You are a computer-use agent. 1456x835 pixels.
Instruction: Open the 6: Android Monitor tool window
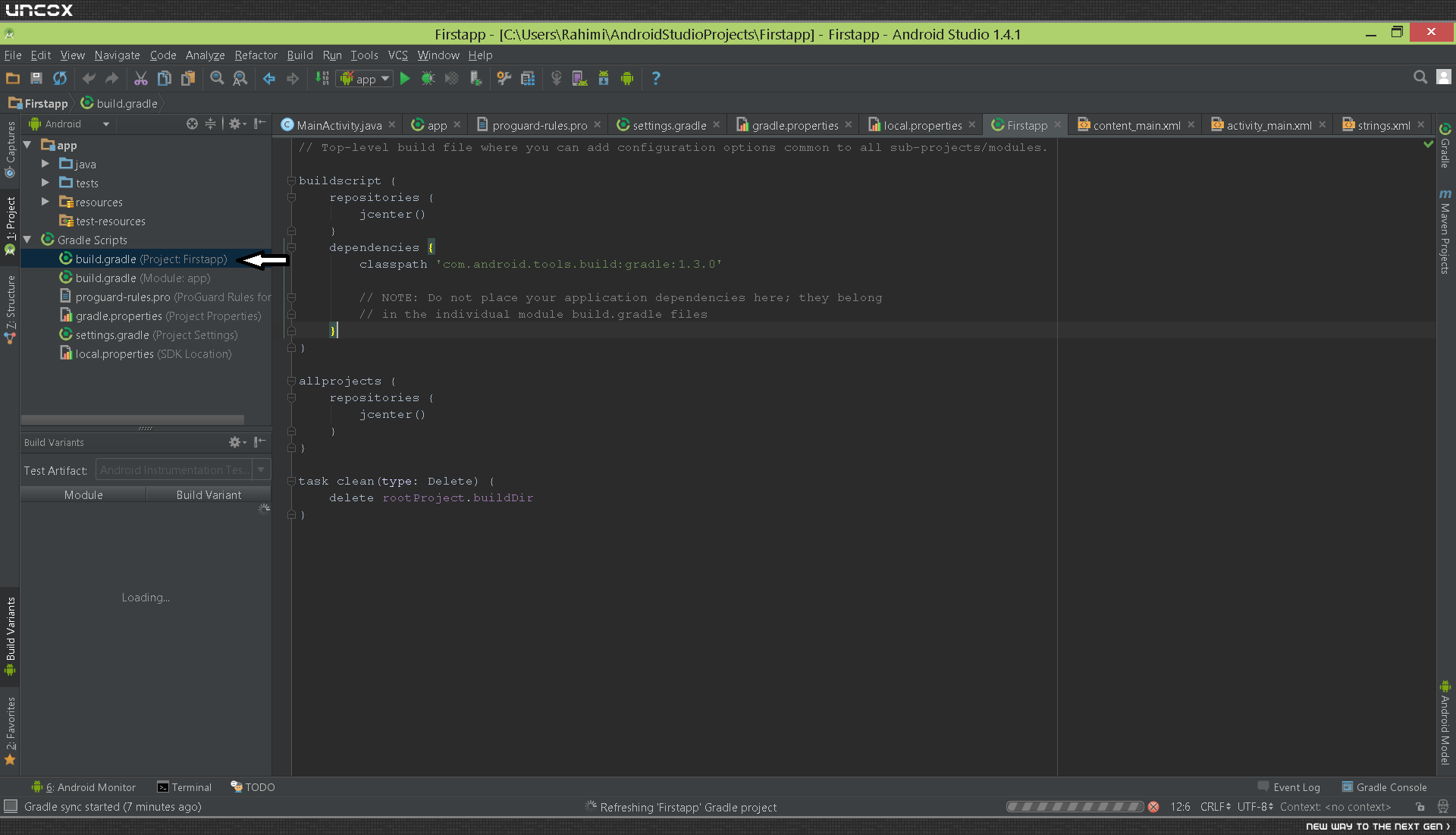click(x=83, y=787)
